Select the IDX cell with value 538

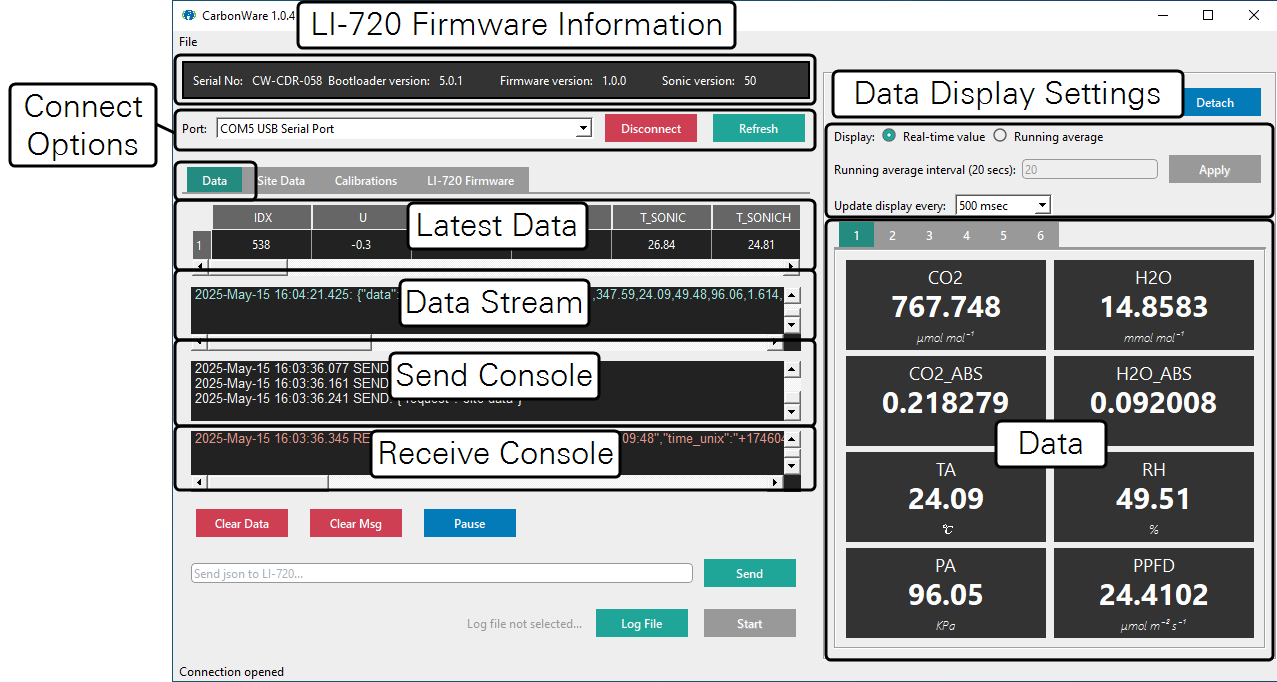262,245
